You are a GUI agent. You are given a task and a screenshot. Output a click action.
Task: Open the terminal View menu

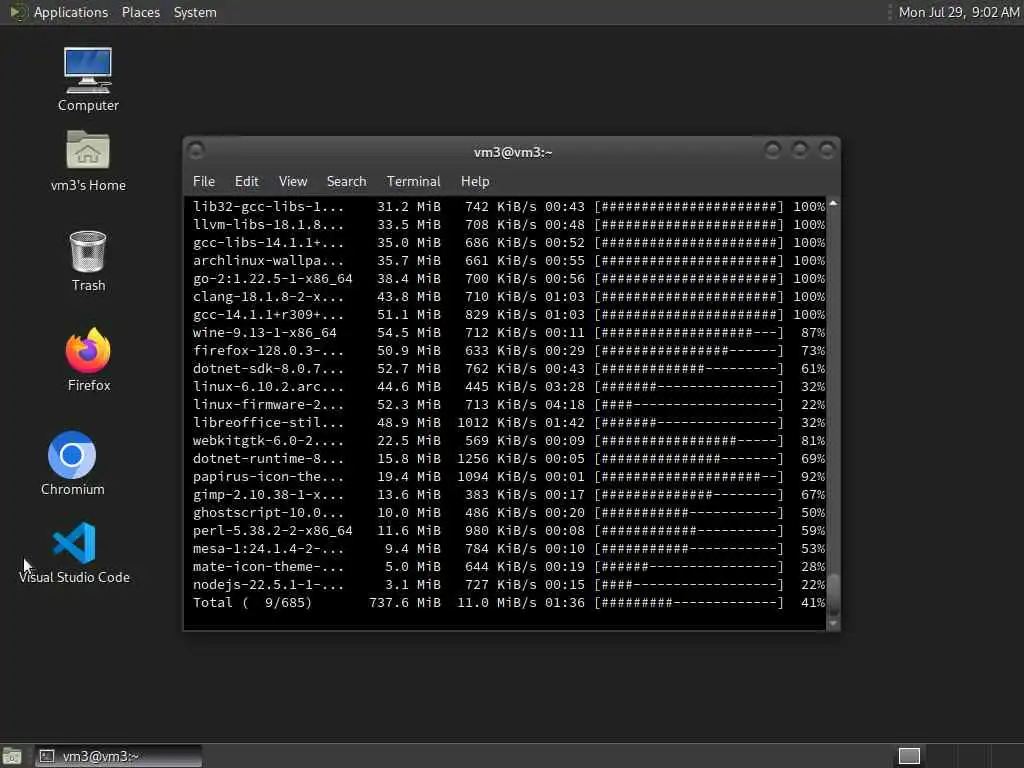point(293,182)
